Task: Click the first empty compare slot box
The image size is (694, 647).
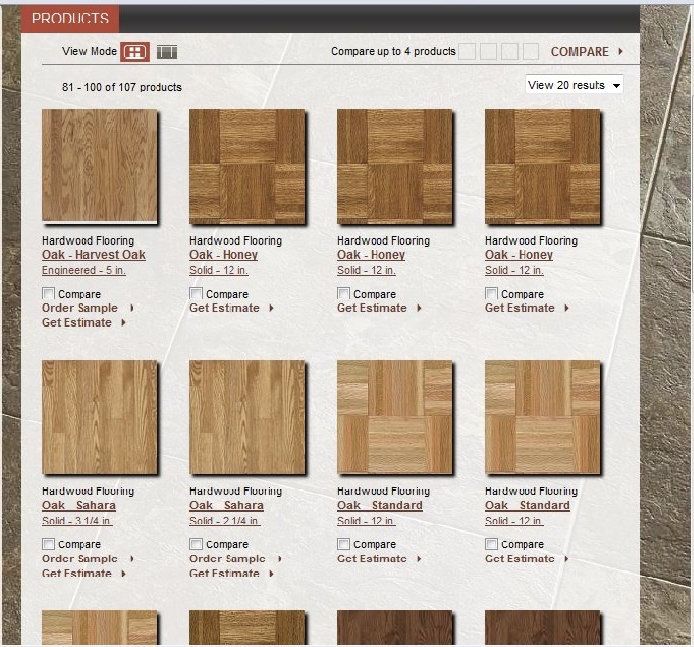Action: (x=467, y=52)
